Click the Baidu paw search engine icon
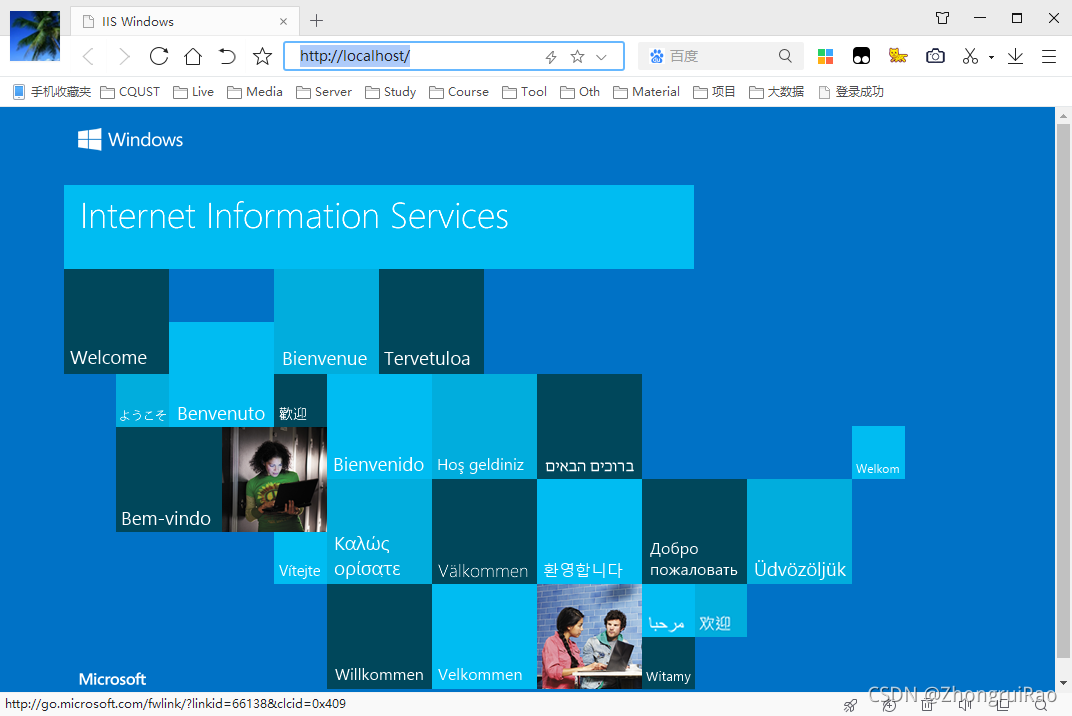This screenshot has width=1072, height=716. coord(656,56)
